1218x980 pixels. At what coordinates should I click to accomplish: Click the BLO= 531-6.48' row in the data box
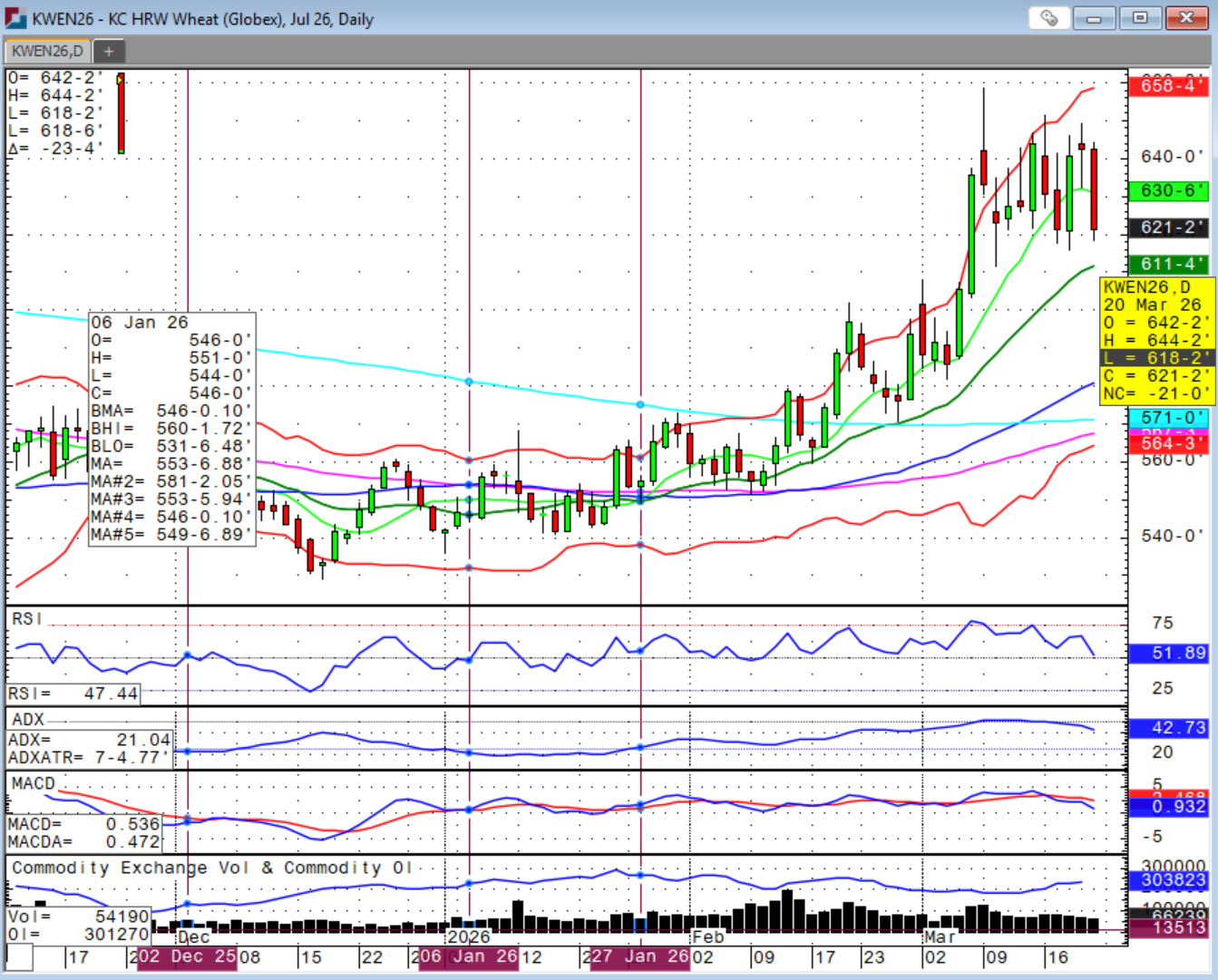(171, 446)
